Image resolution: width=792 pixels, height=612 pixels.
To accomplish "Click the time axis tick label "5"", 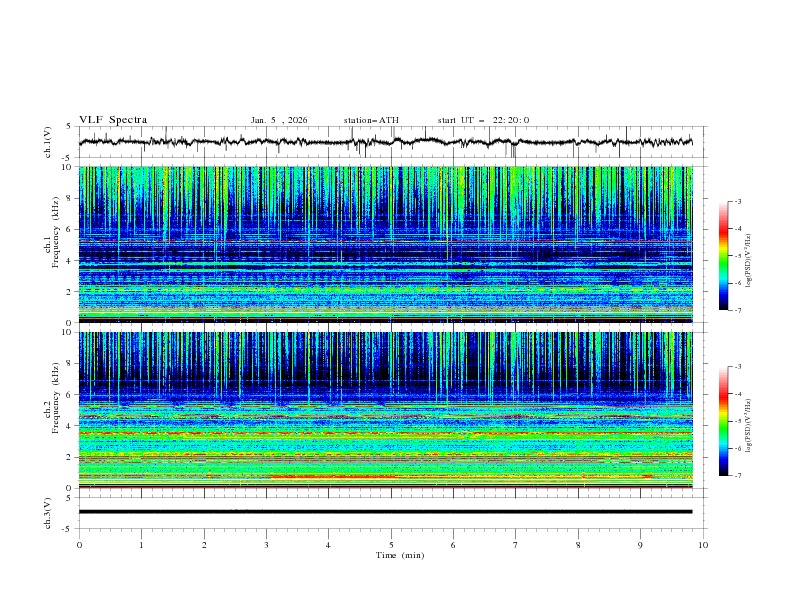I will [x=391, y=545].
